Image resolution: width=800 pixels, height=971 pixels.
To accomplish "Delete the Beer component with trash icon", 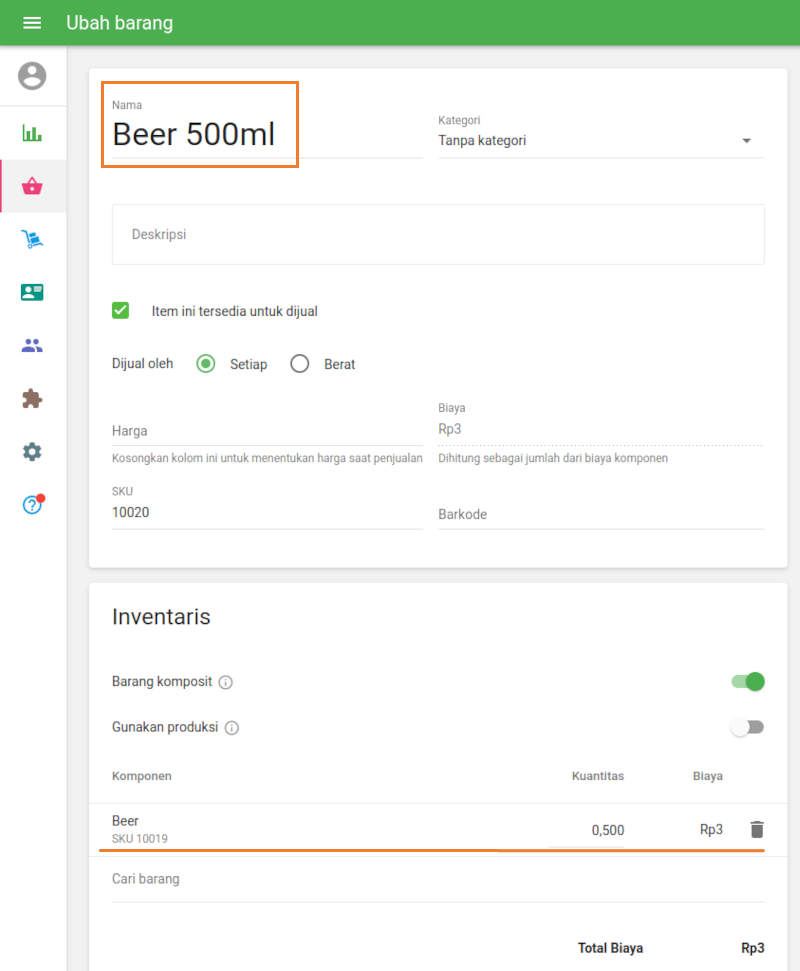I will pyautogui.click(x=757, y=829).
